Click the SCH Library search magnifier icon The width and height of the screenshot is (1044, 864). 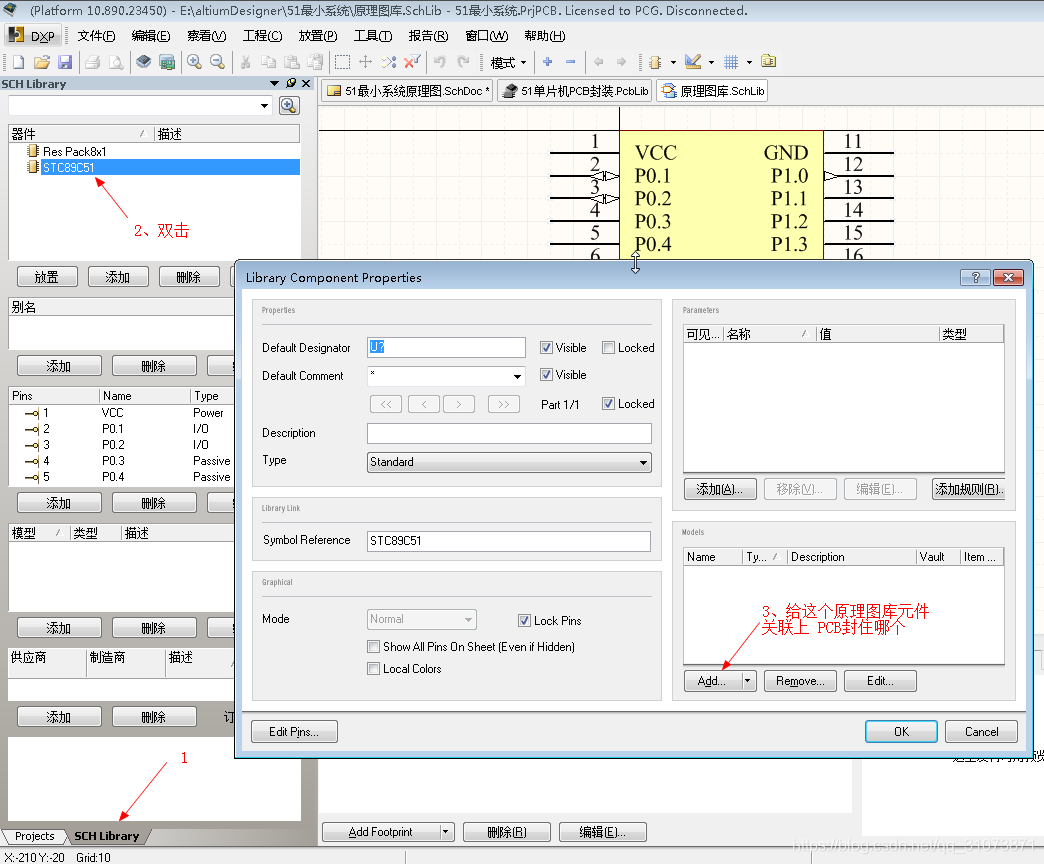coord(288,106)
